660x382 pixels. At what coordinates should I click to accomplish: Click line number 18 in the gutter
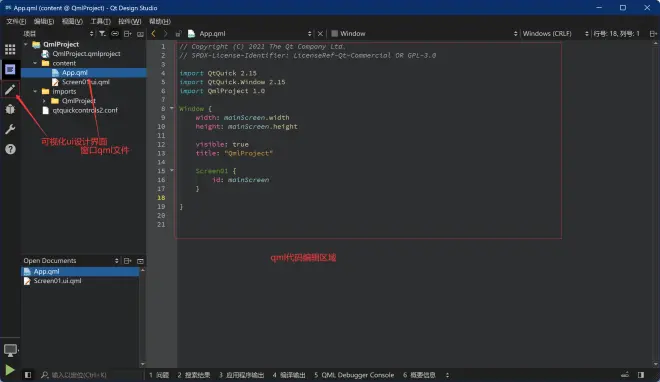pyautogui.click(x=161, y=198)
